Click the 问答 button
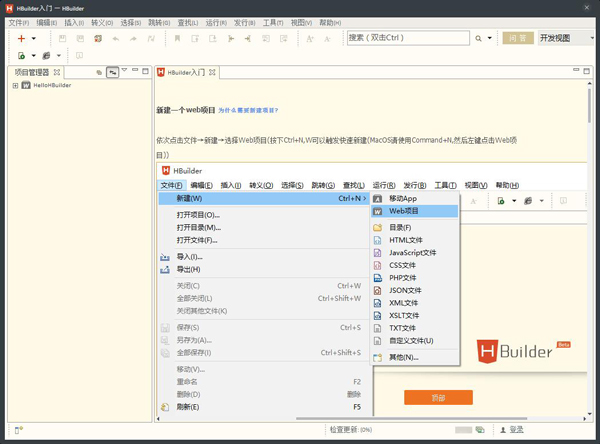The image size is (600, 444). click(518, 38)
